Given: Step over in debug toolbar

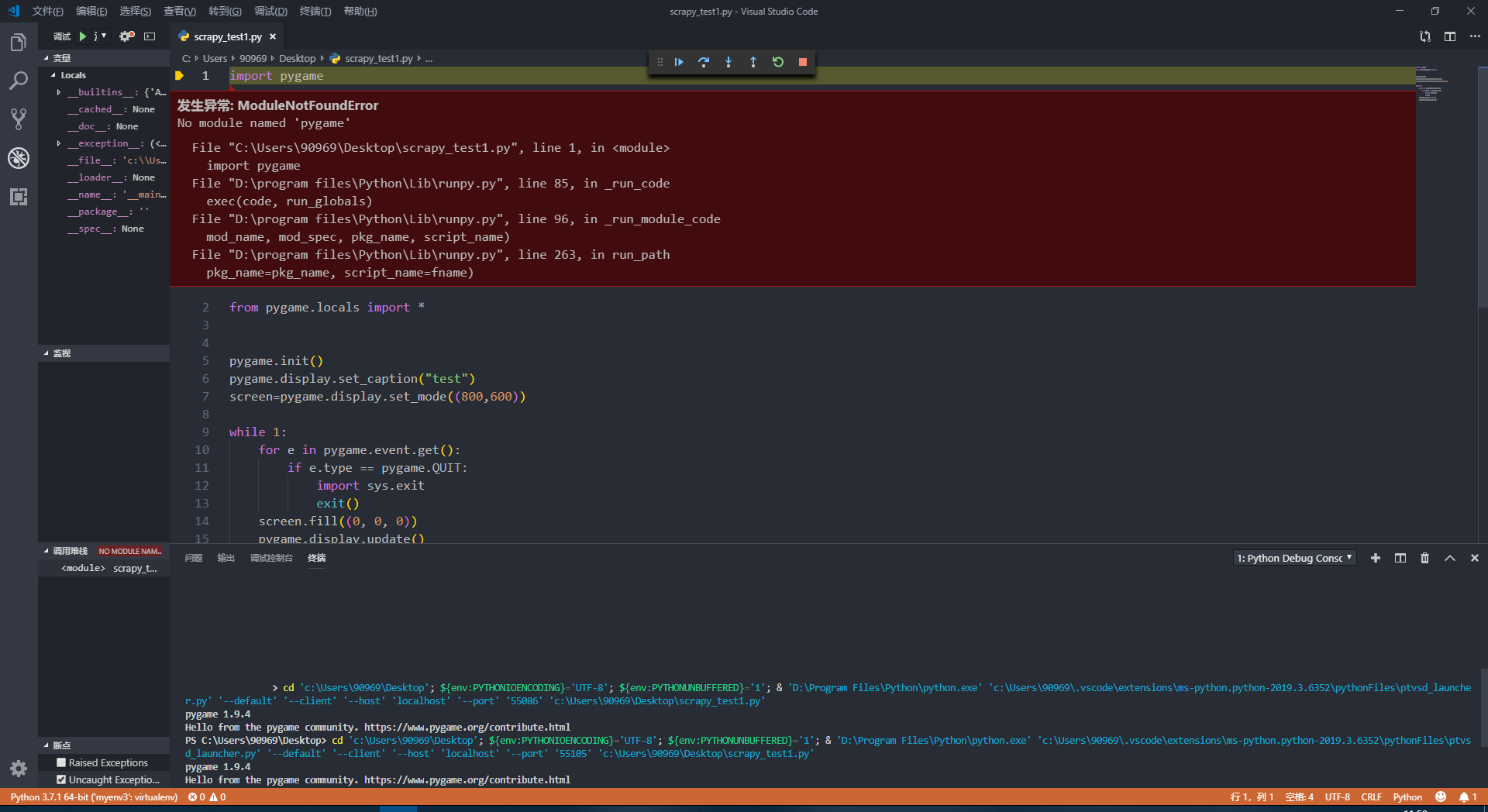Looking at the screenshot, I should (704, 62).
